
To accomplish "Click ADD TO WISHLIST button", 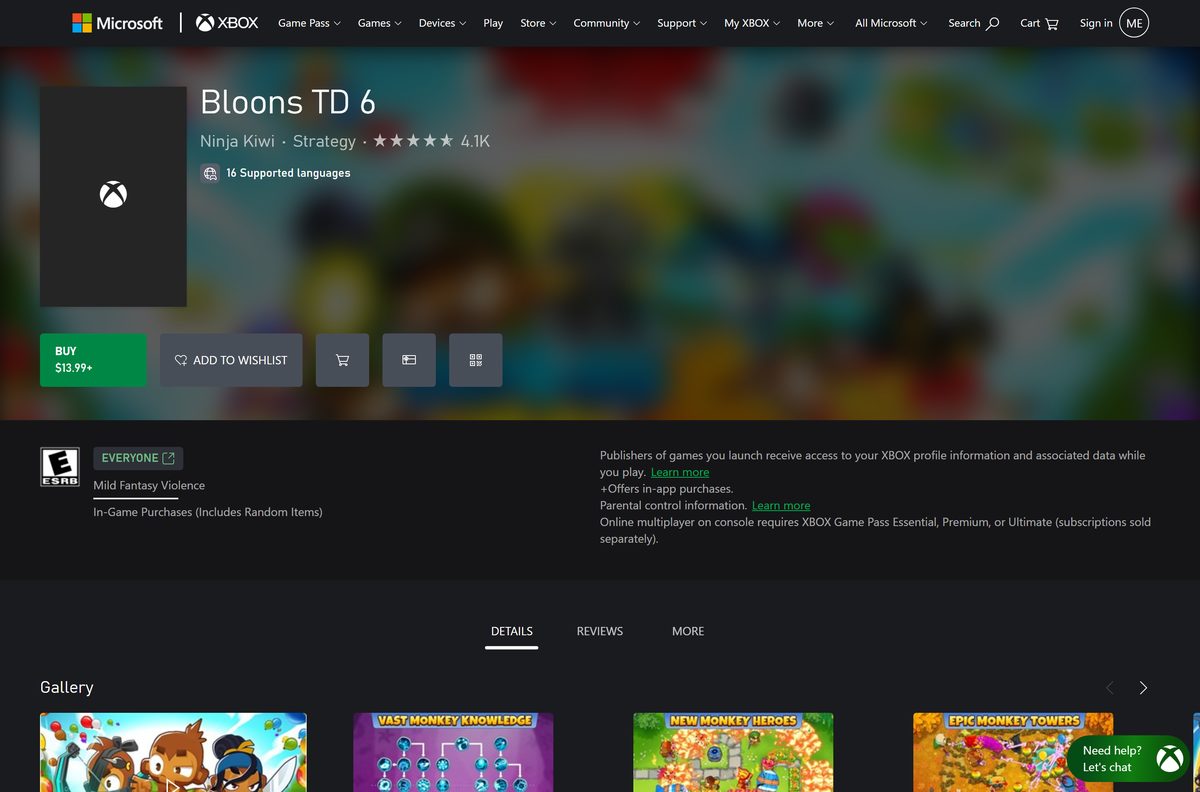I will coord(231,360).
